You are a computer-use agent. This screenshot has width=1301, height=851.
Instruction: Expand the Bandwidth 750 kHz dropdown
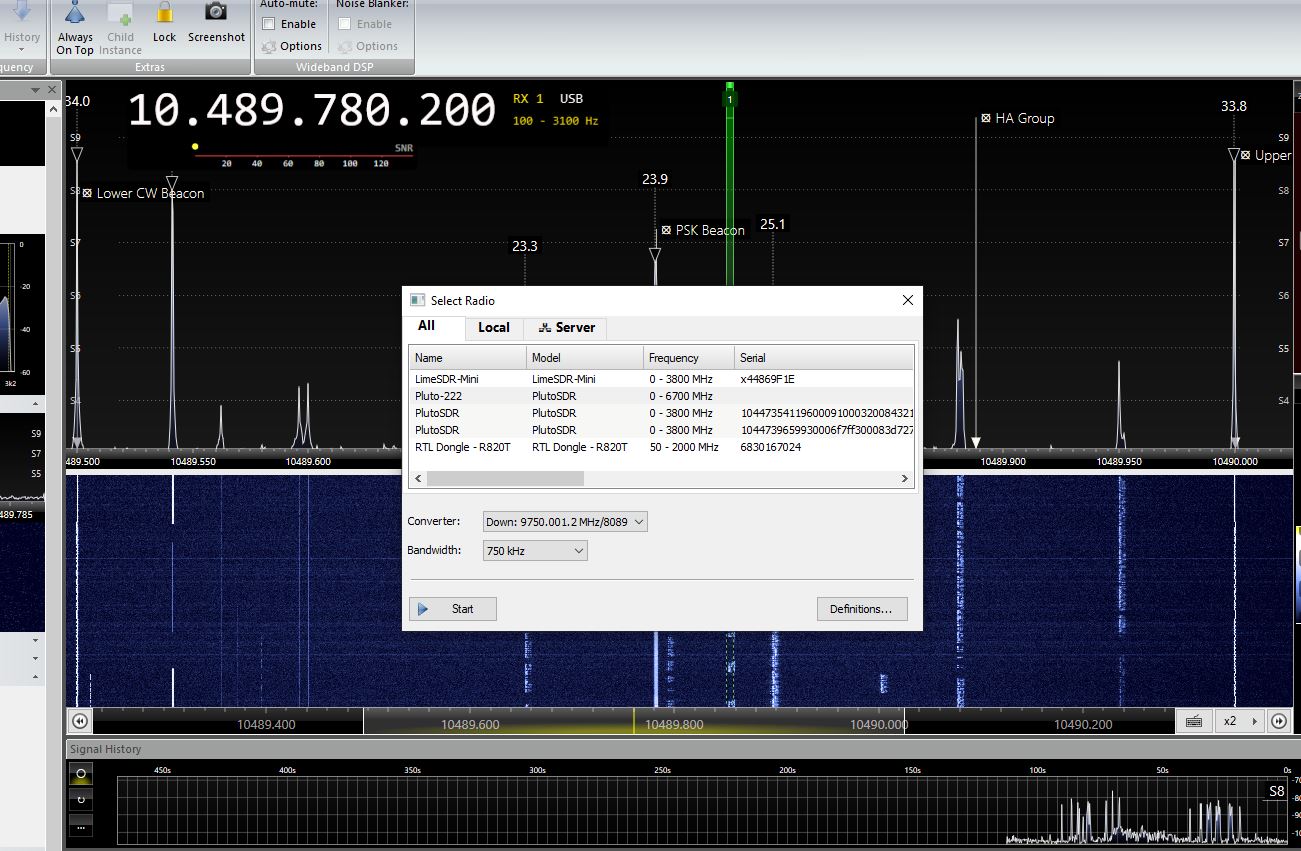(x=535, y=551)
